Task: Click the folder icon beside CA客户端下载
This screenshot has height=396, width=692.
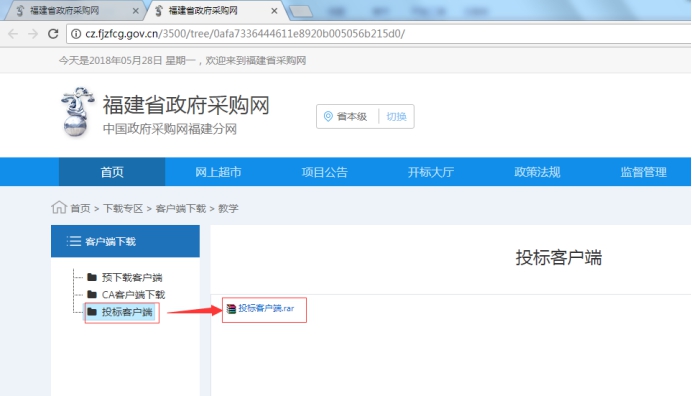Action: [92, 294]
